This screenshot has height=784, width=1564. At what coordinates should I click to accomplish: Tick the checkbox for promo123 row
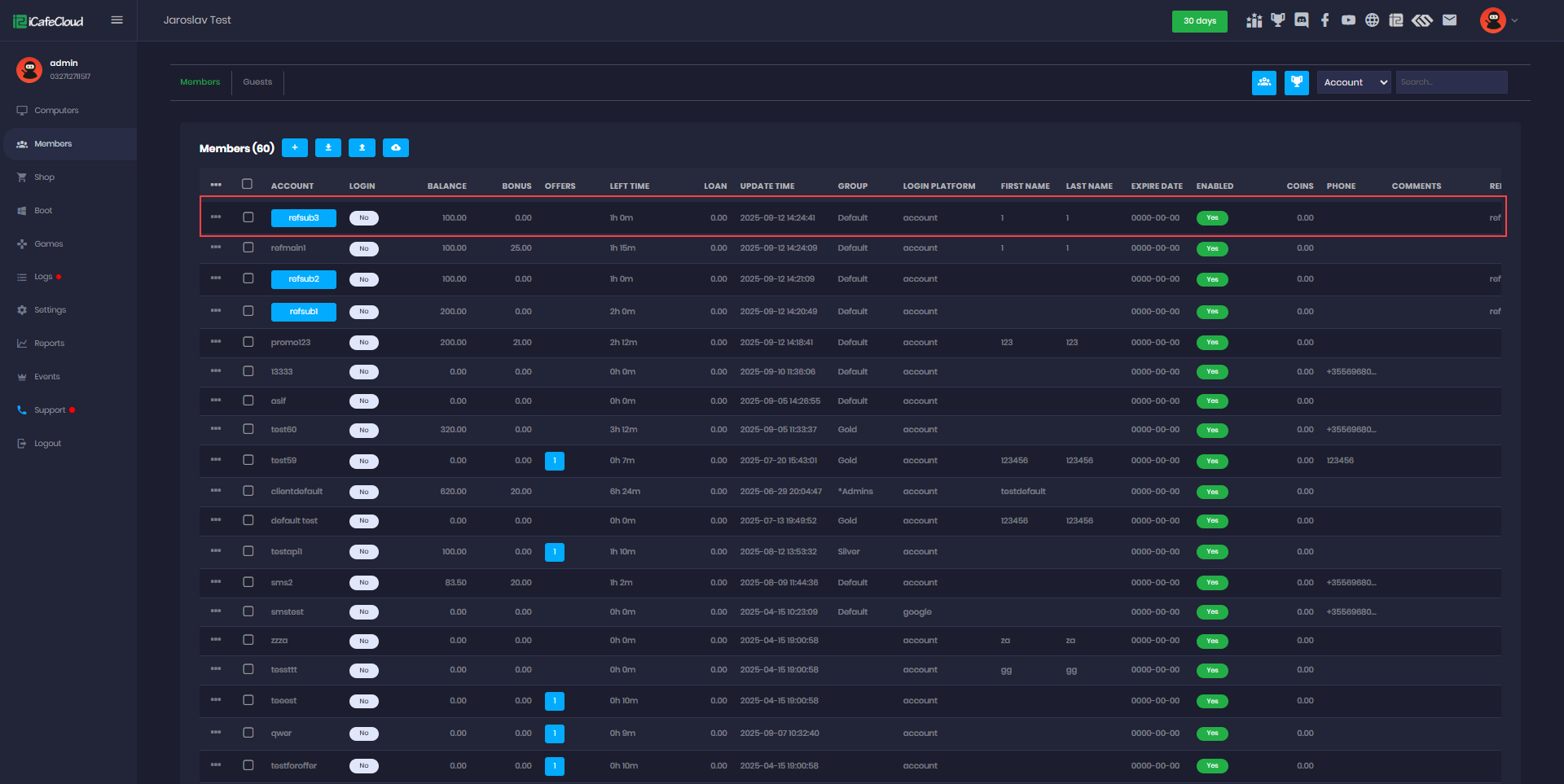248,342
